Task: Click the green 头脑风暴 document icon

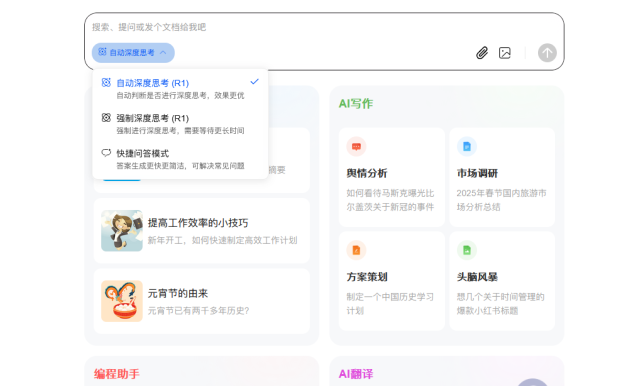Action: 467,250
